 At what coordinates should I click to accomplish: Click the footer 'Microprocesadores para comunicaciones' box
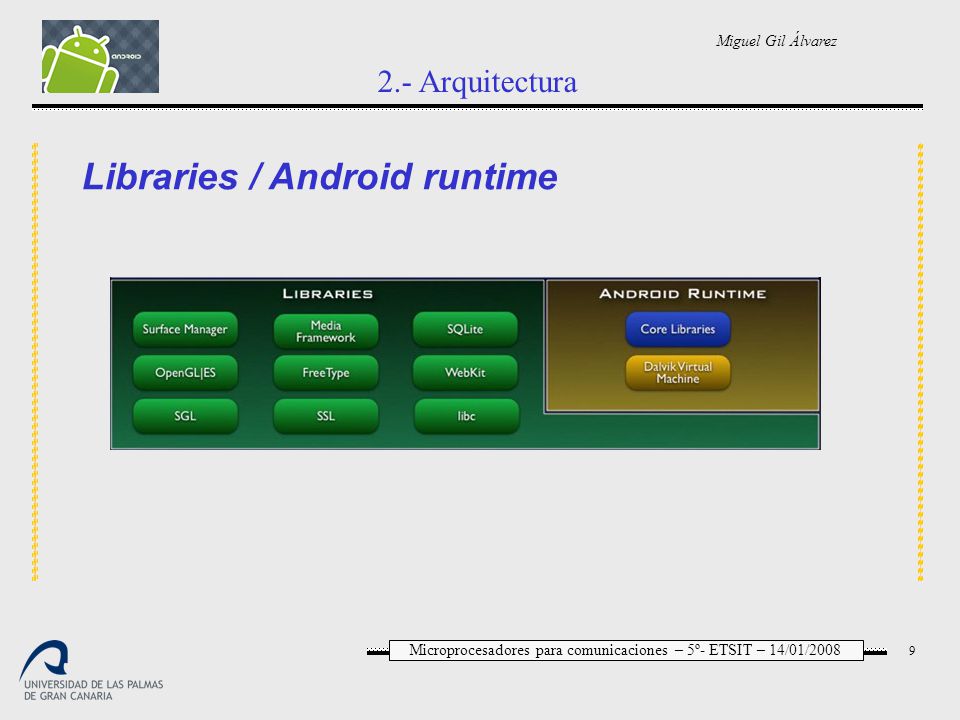626,650
